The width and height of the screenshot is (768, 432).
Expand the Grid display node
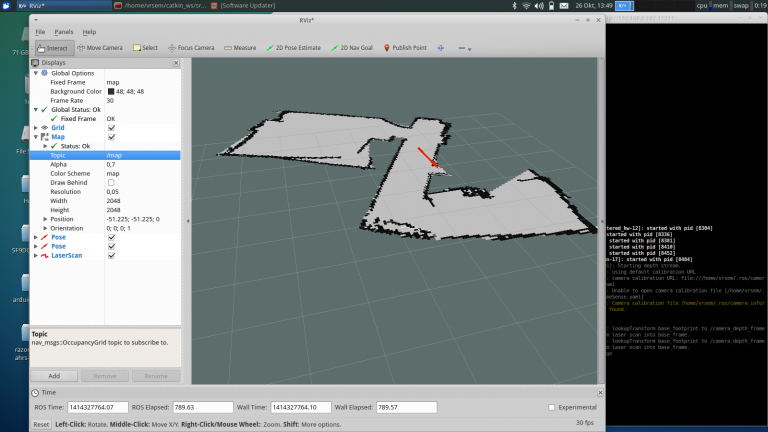[x=36, y=128]
